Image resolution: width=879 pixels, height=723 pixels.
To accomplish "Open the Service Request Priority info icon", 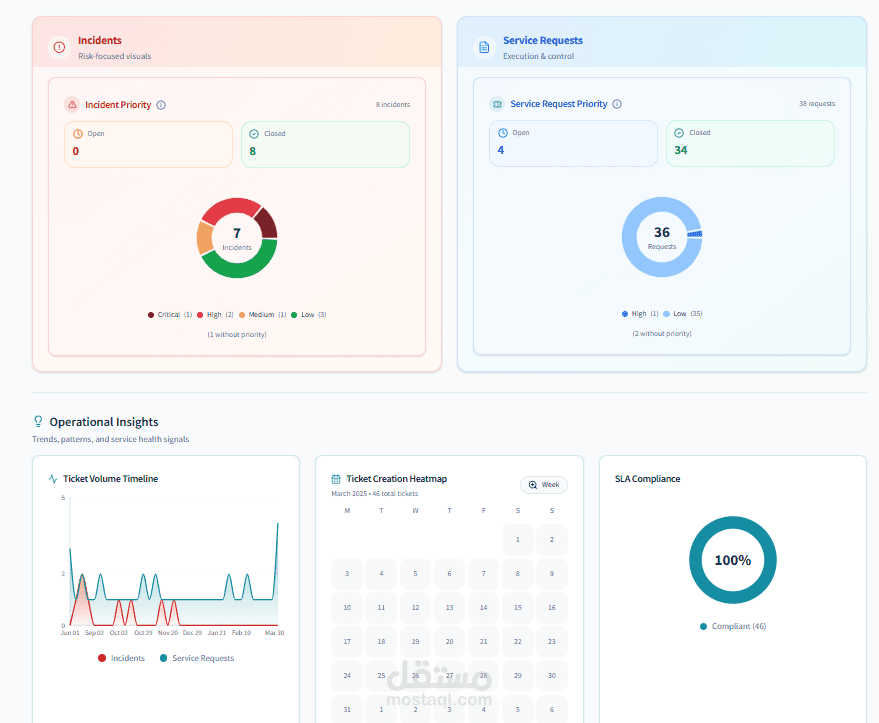I will 617,104.
